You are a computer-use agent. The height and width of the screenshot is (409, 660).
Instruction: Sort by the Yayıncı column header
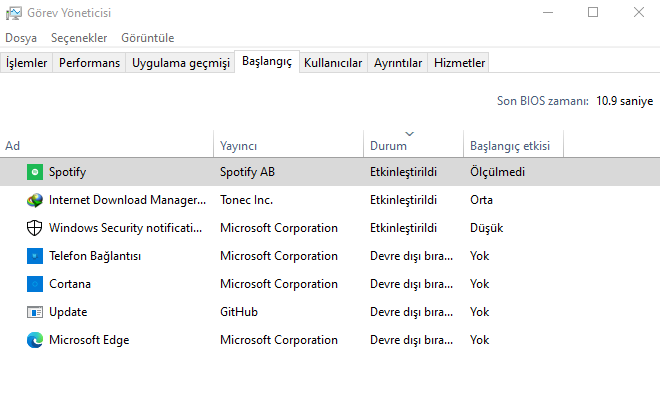(x=239, y=146)
